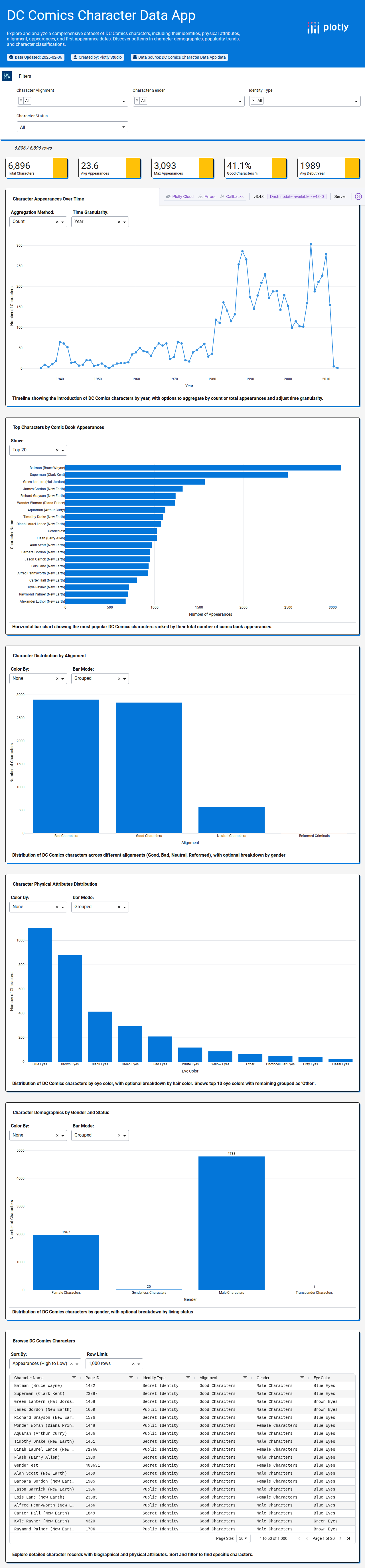Remove the All chip in Character Gender
Screen dimensions: 365x1568
(137, 101)
